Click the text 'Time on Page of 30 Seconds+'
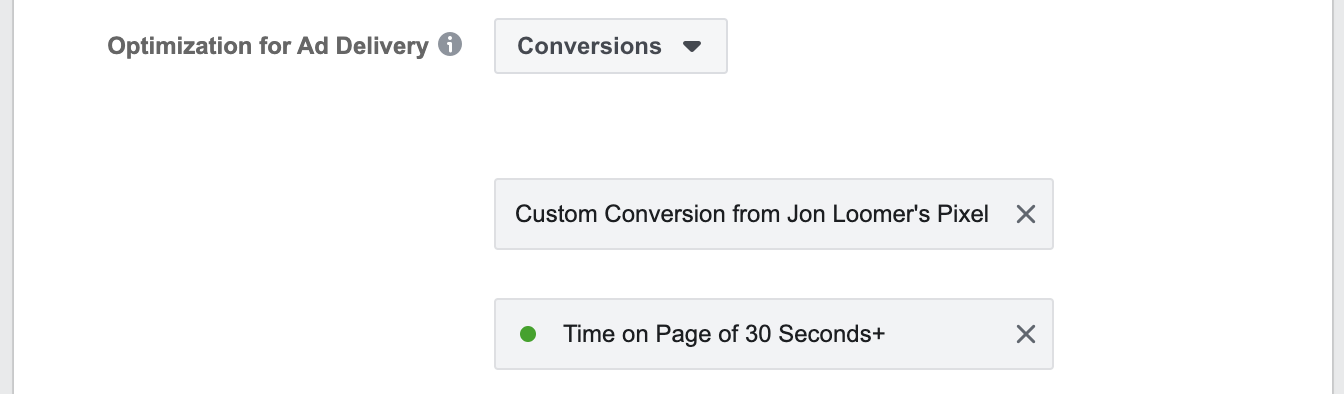Image resolution: width=1344 pixels, height=394 pixels. pos(724,334)
